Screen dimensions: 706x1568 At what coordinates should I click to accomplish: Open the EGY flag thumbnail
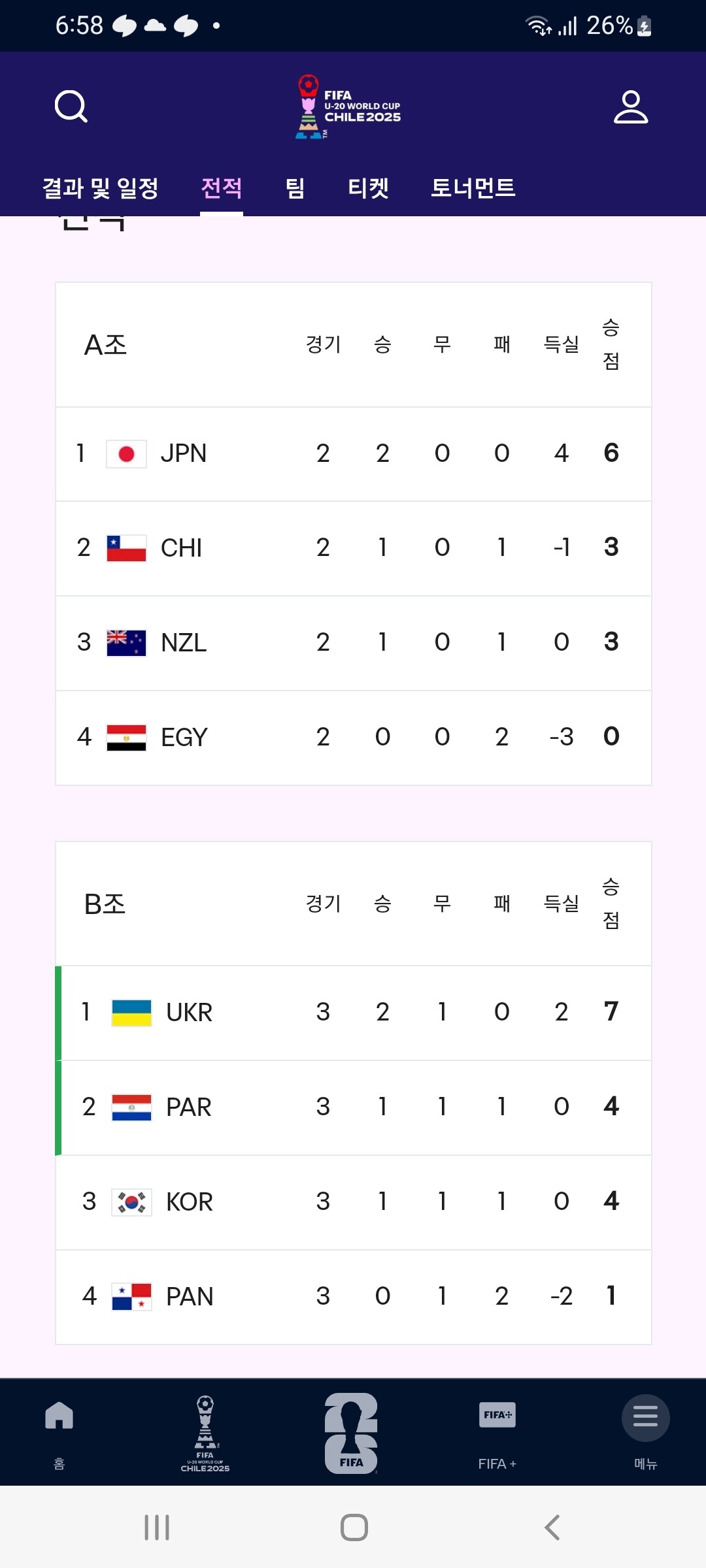(126, 738)
